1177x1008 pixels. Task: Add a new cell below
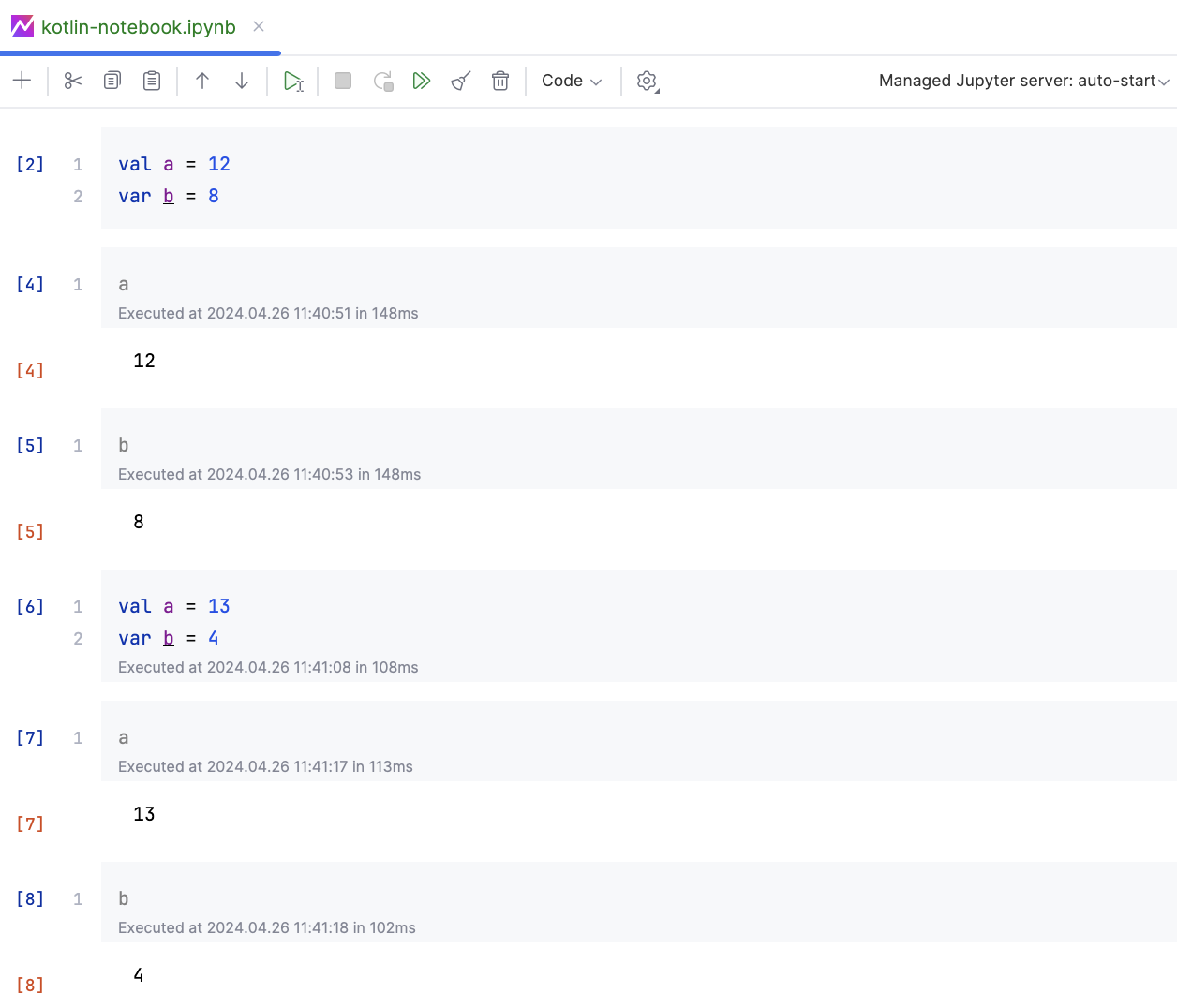pos(22,81)
